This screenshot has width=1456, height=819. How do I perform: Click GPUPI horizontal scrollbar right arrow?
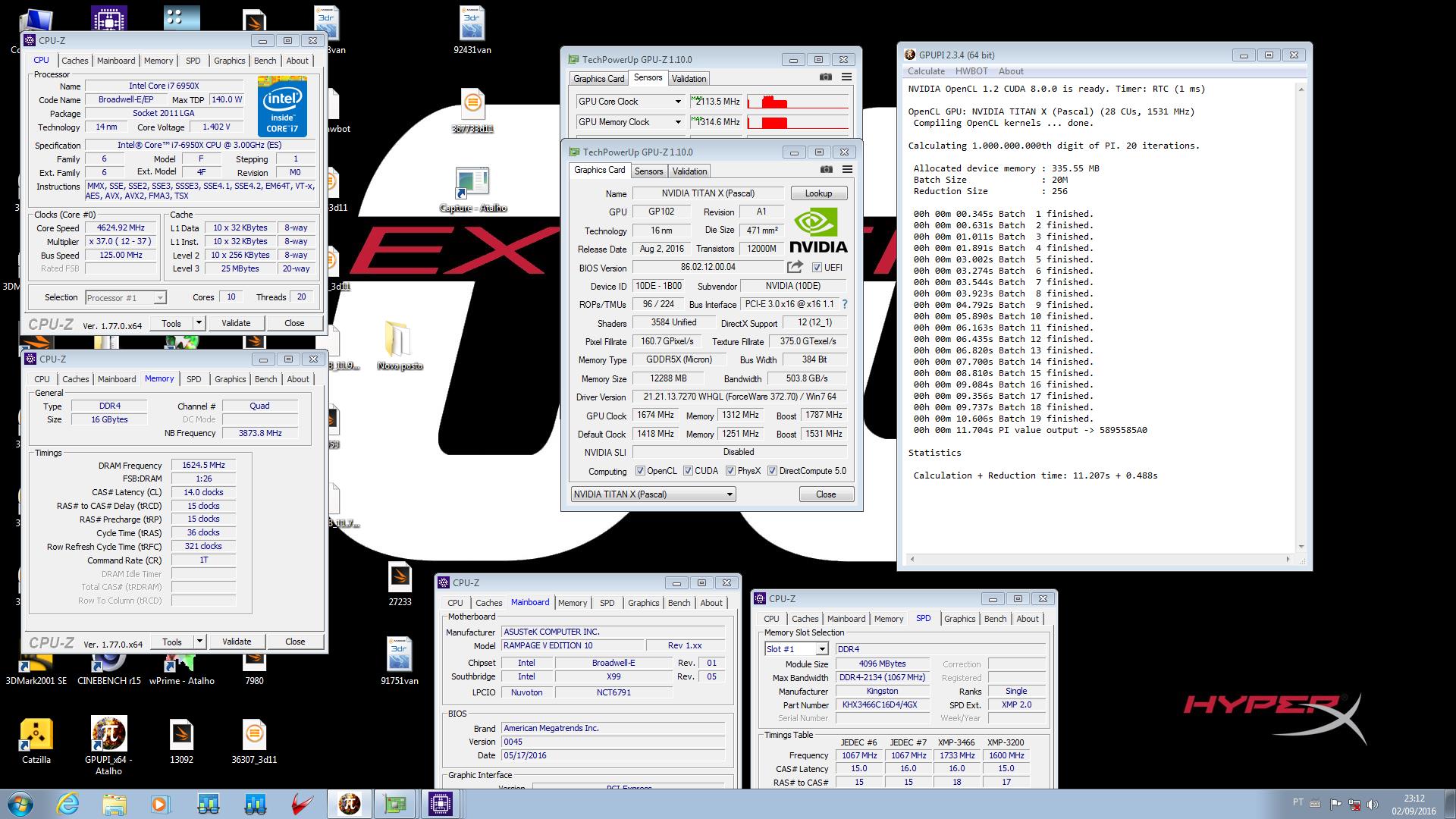pos(1288,560)
